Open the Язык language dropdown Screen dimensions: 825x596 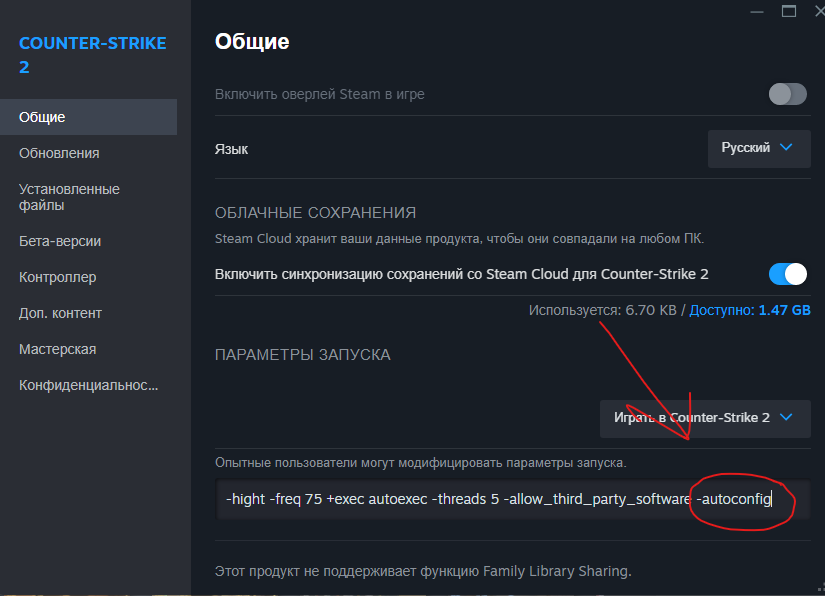(x=759, y=148)
